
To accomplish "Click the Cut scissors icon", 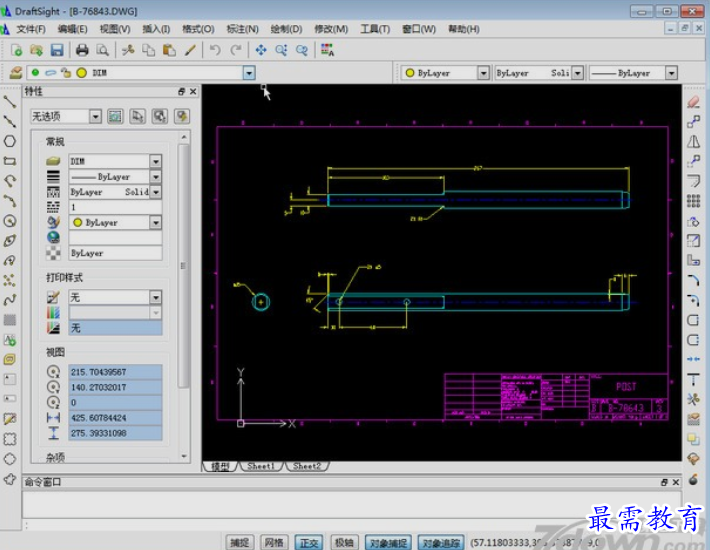I will tap(128, 50).
